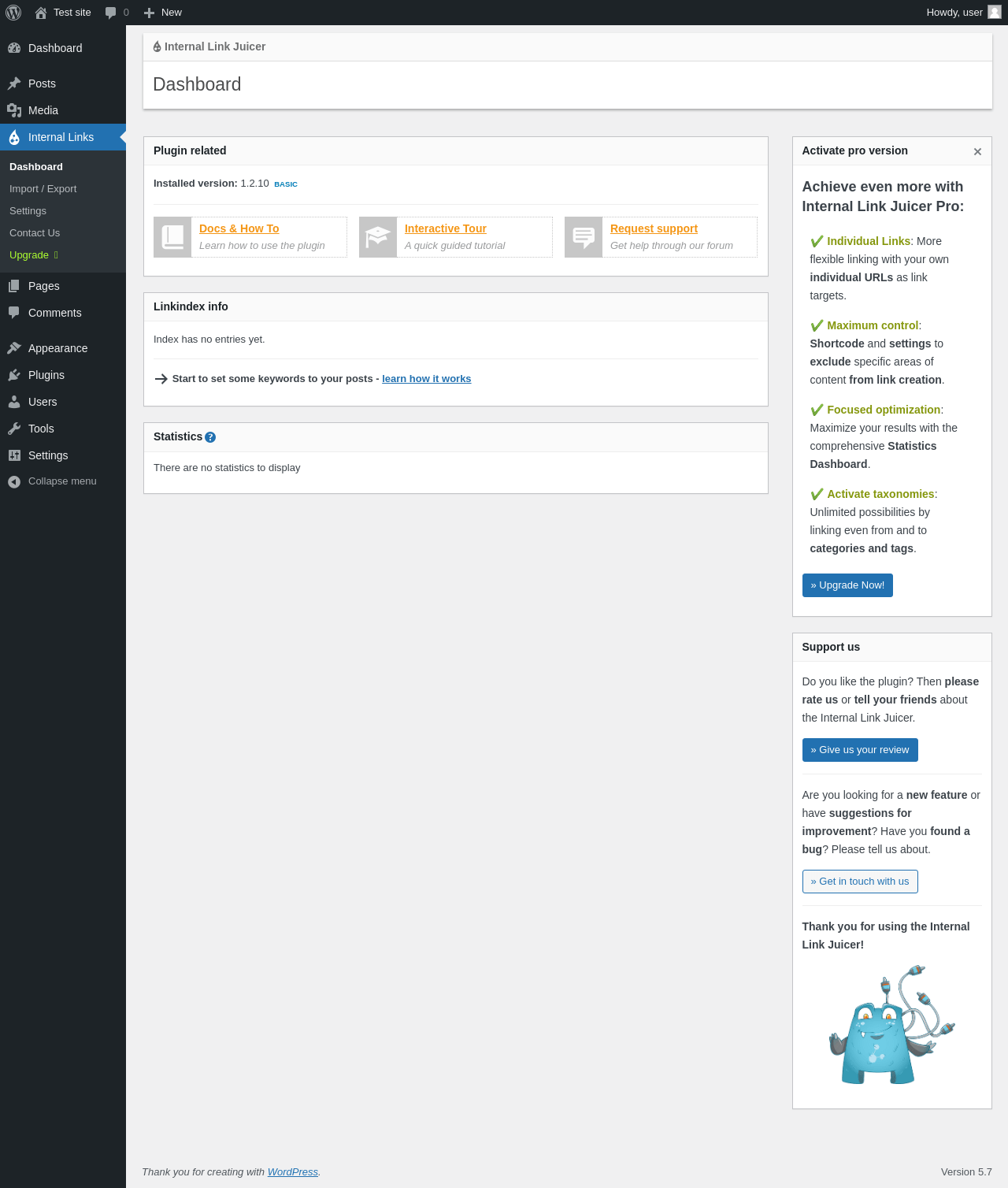1008x1188 pixels.
Task: Click the WordPress logo icon
Action: tap(13, 13)
